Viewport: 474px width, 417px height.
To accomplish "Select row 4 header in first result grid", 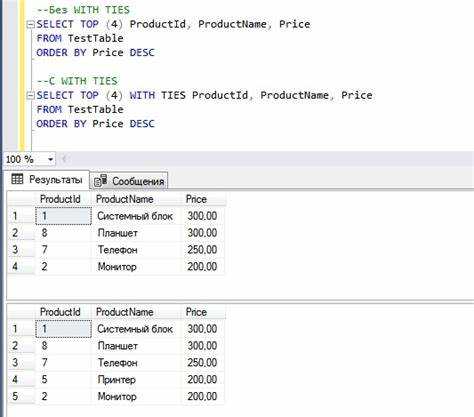I will pyautogui.click(x=21, y=267).
